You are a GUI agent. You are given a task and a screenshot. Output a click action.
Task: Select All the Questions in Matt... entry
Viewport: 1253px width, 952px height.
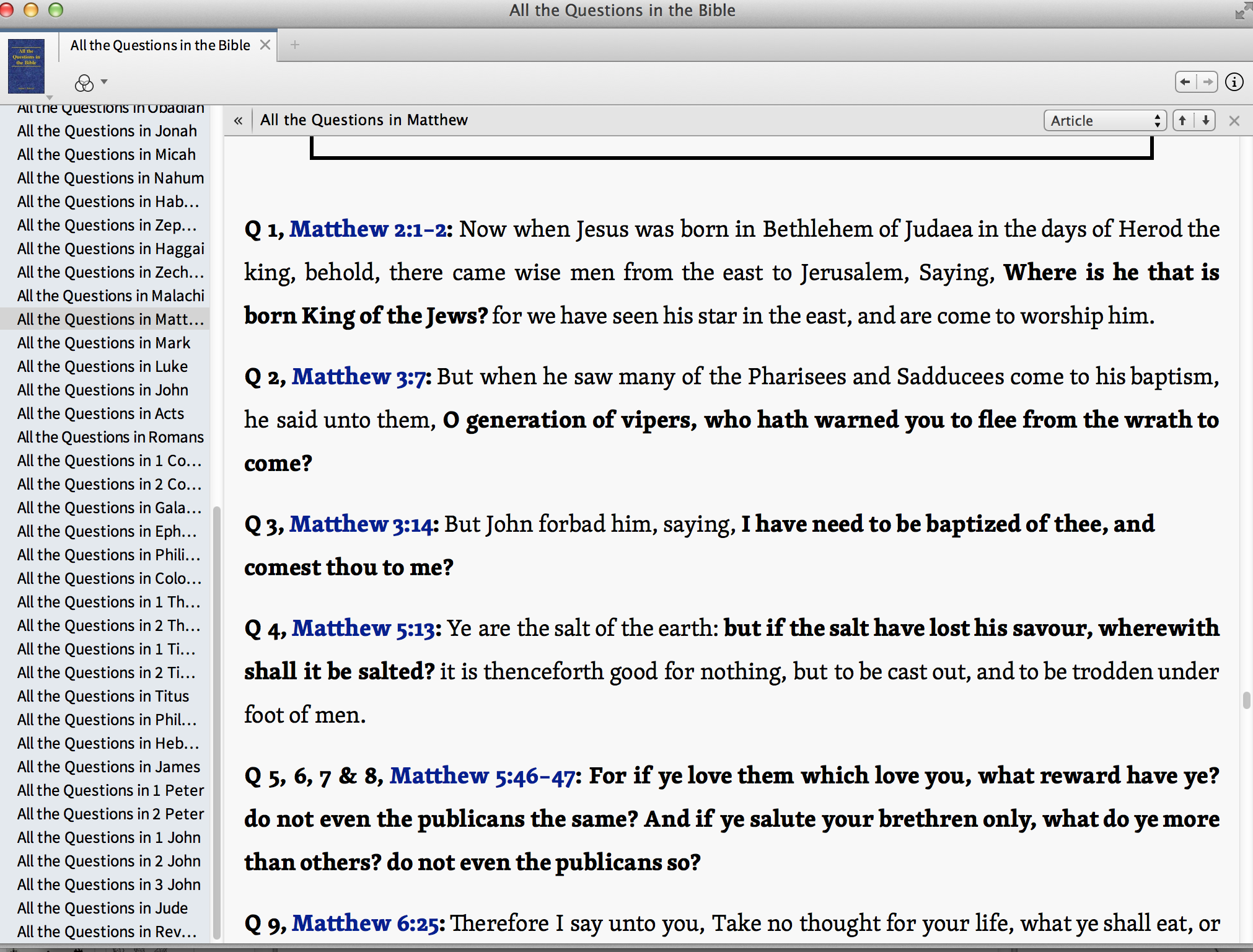[105, 319]
